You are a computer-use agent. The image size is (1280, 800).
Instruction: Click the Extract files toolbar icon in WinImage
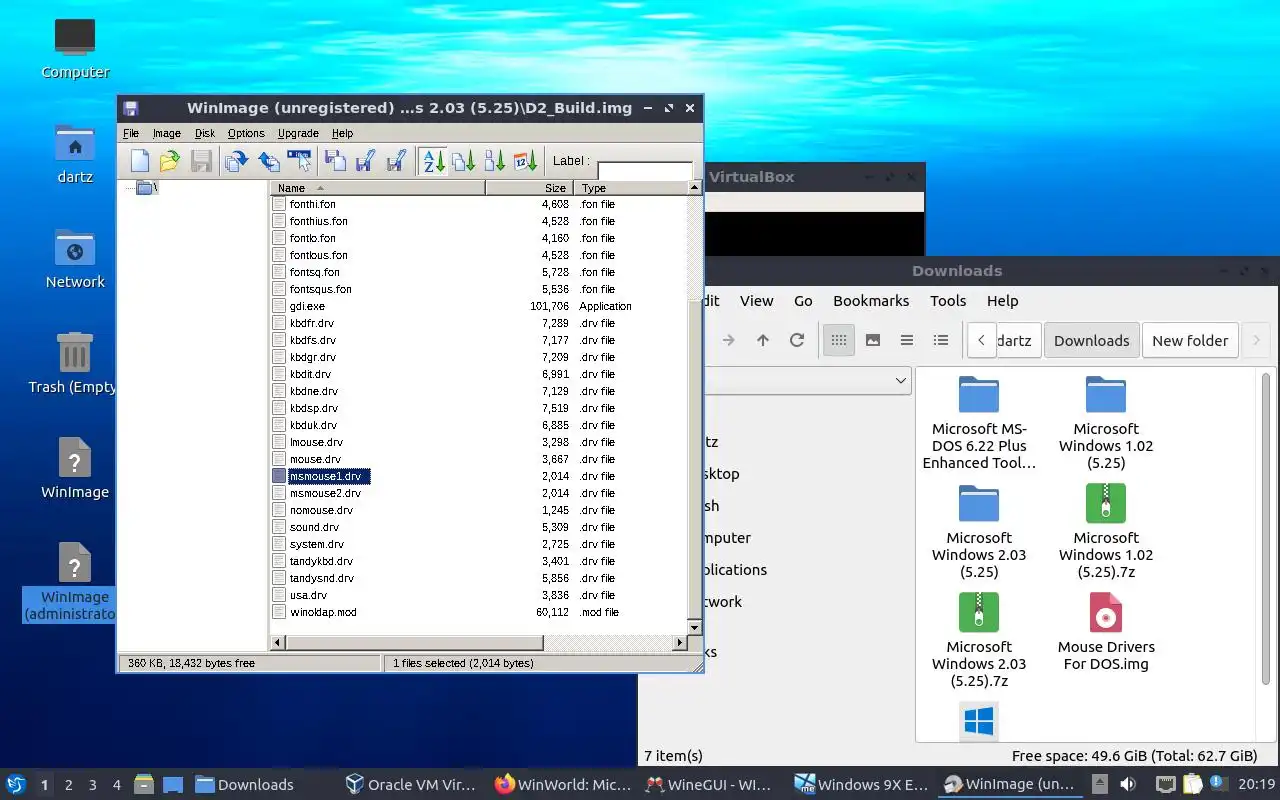pos(237,161)
